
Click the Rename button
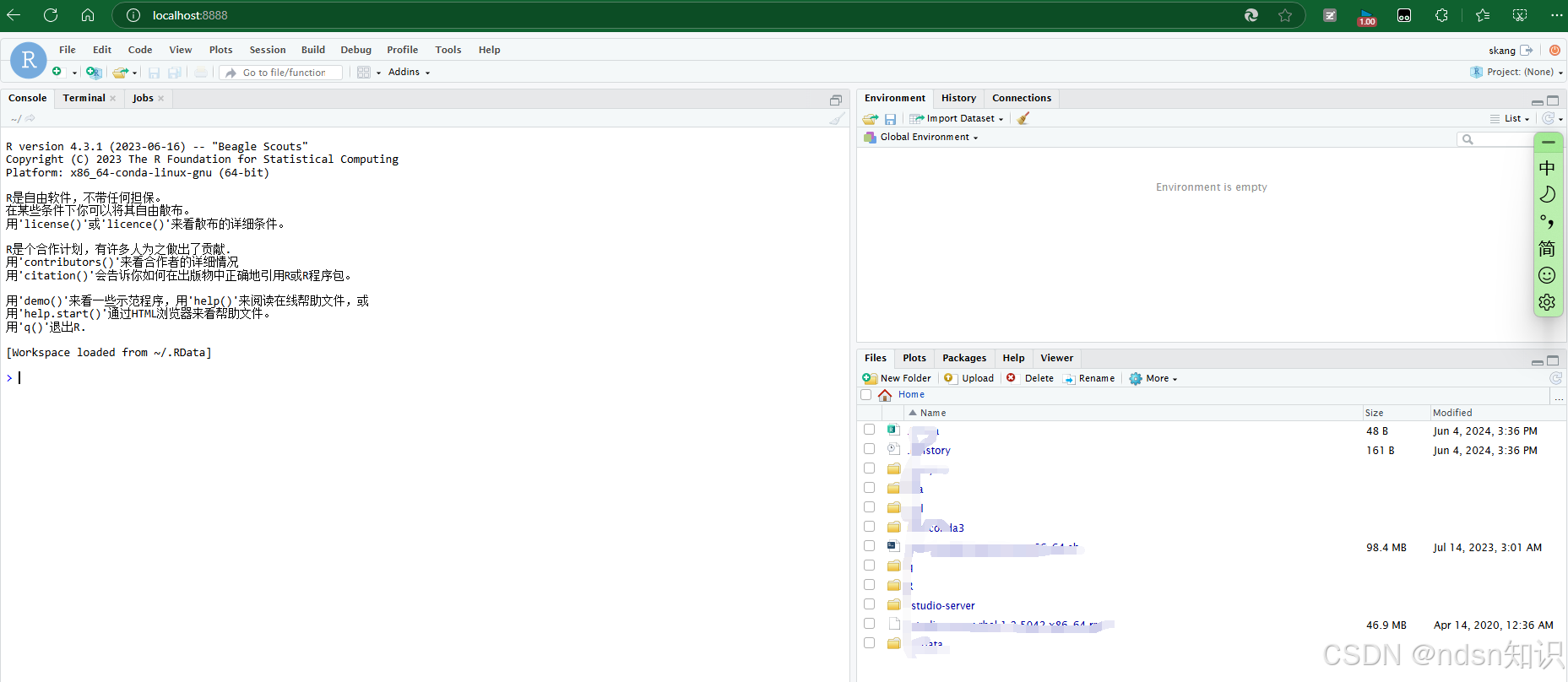pos(1089,378)
